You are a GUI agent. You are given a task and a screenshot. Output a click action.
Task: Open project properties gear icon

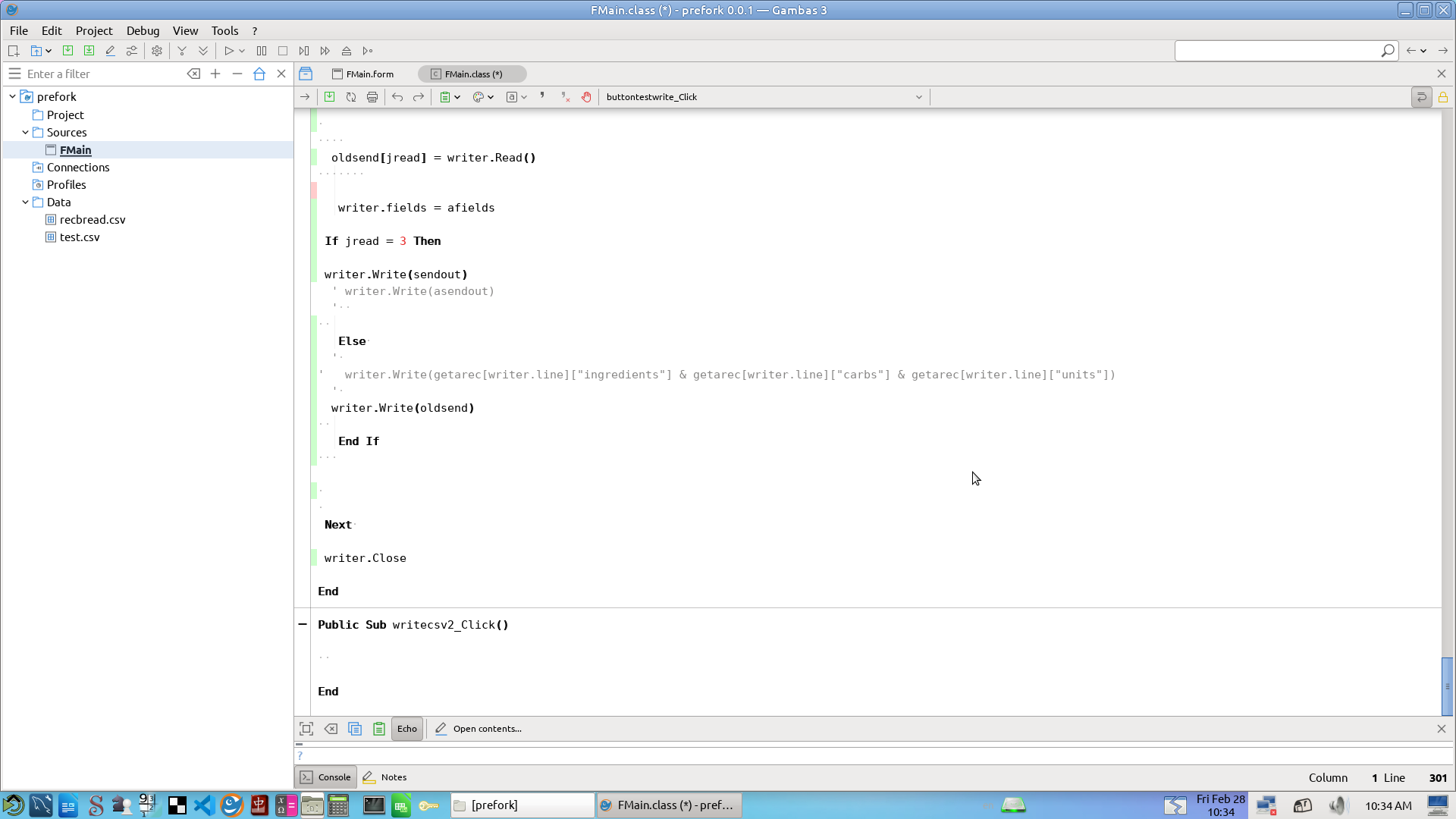point(157,51)
